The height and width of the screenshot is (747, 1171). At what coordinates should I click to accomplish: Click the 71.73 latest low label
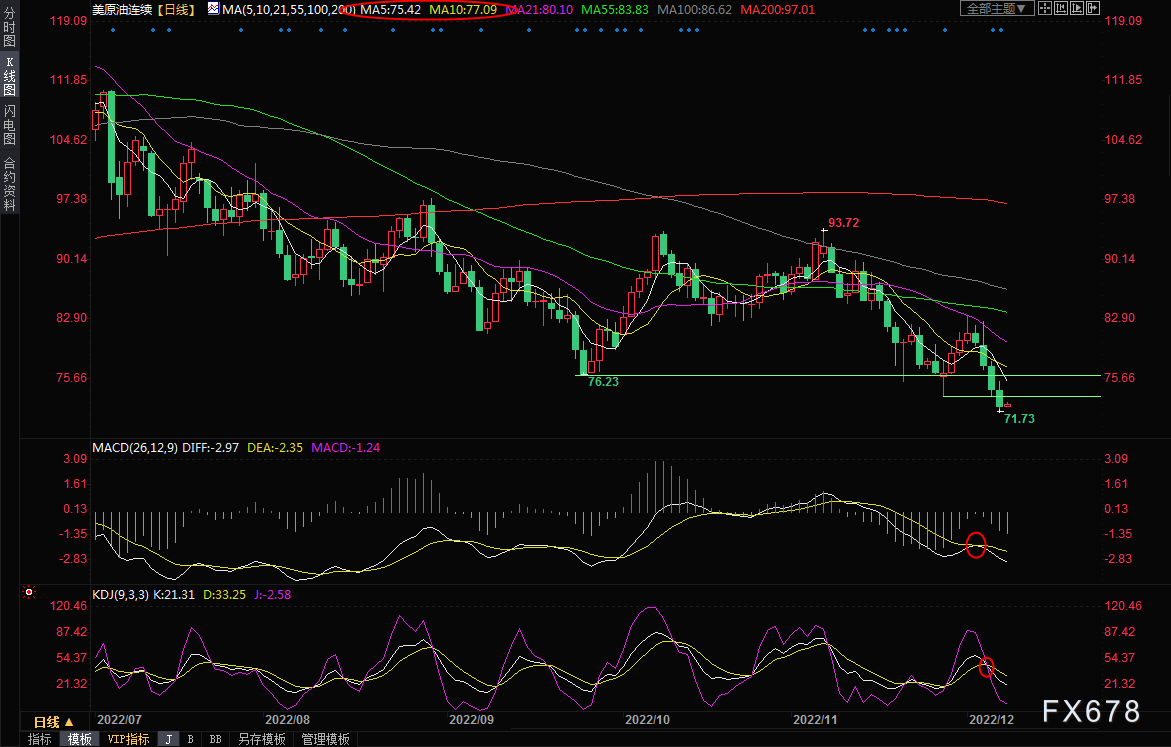point(1019,418)
